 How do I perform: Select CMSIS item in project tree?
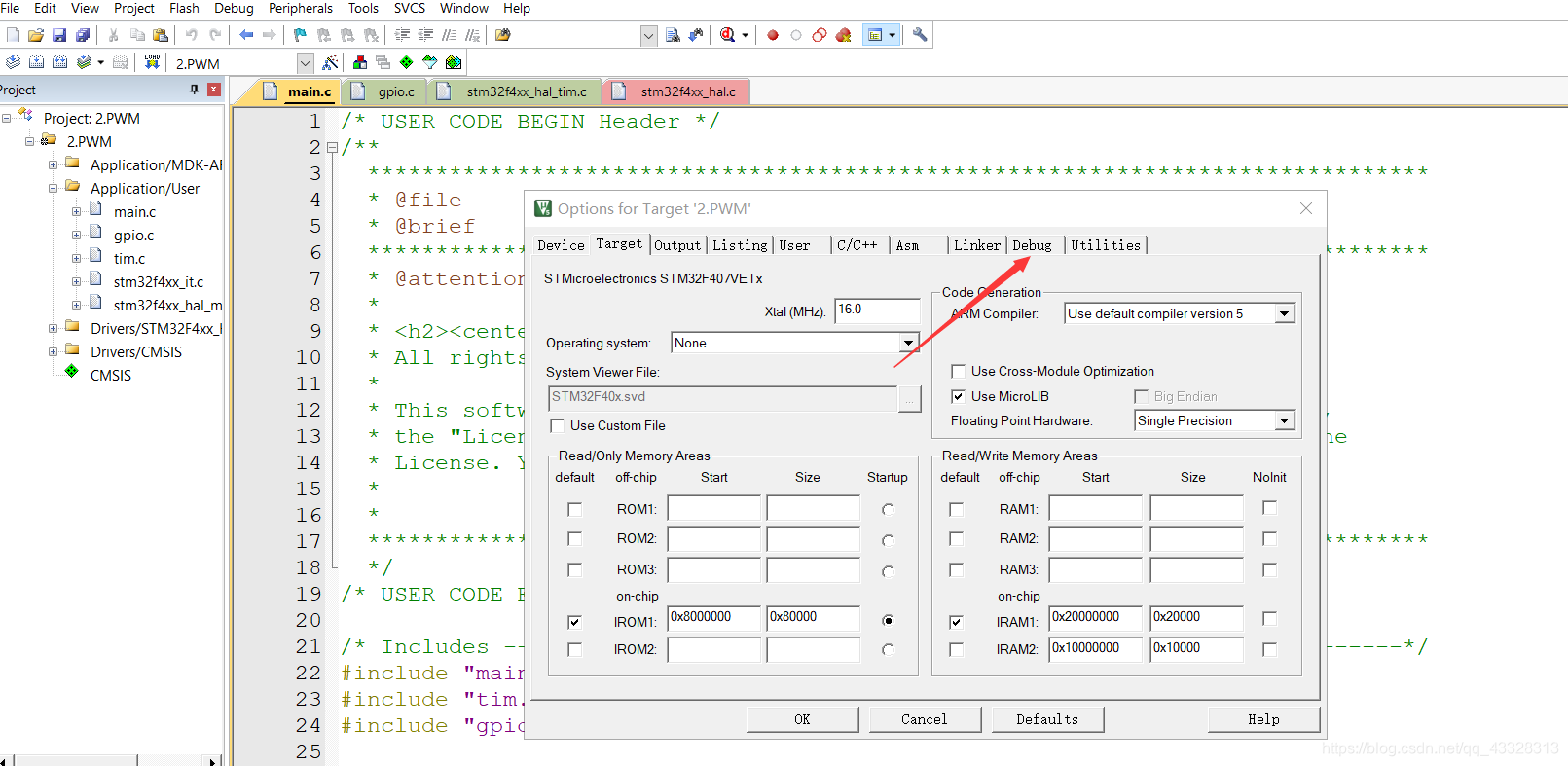click(111, 376)
